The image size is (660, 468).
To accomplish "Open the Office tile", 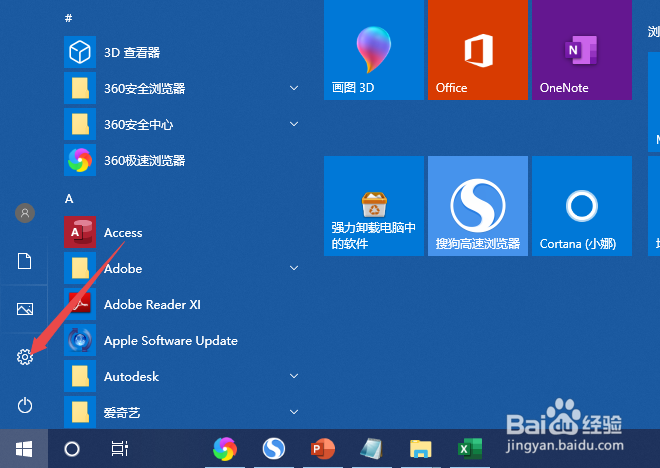I will pos(478,50).
